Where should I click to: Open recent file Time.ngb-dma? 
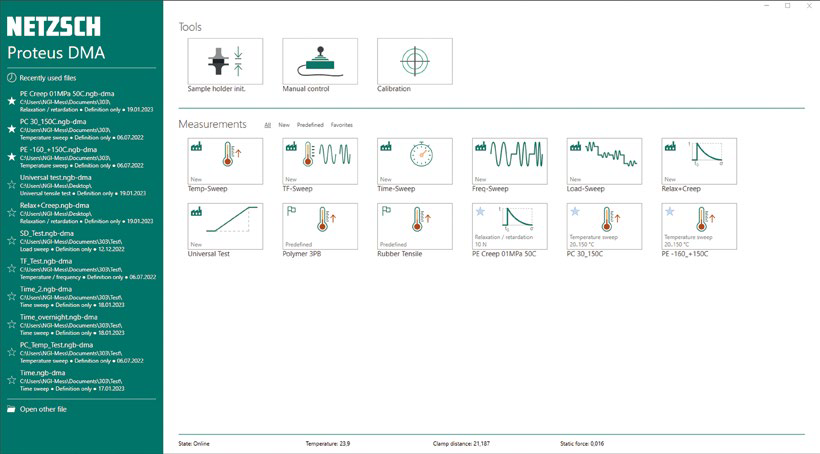coord(72,381)
